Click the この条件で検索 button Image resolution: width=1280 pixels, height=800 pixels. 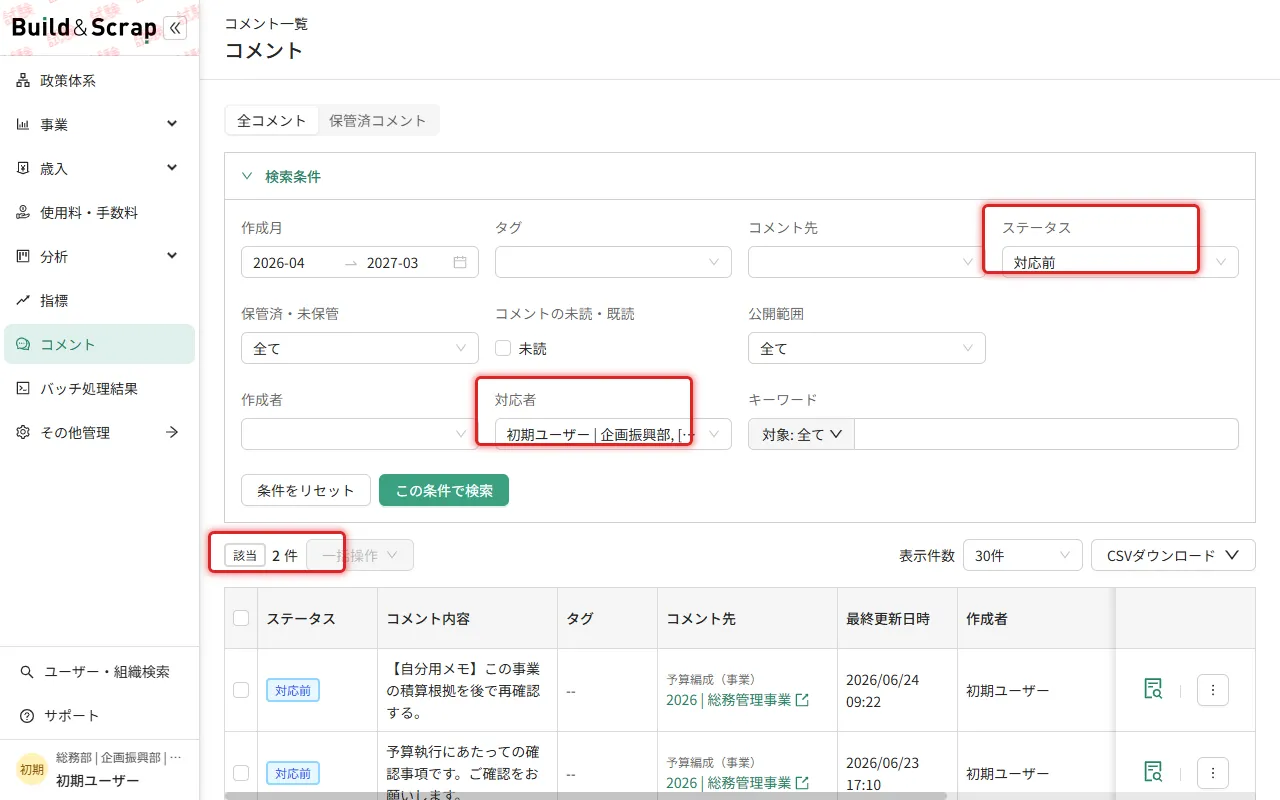(444, 490)
